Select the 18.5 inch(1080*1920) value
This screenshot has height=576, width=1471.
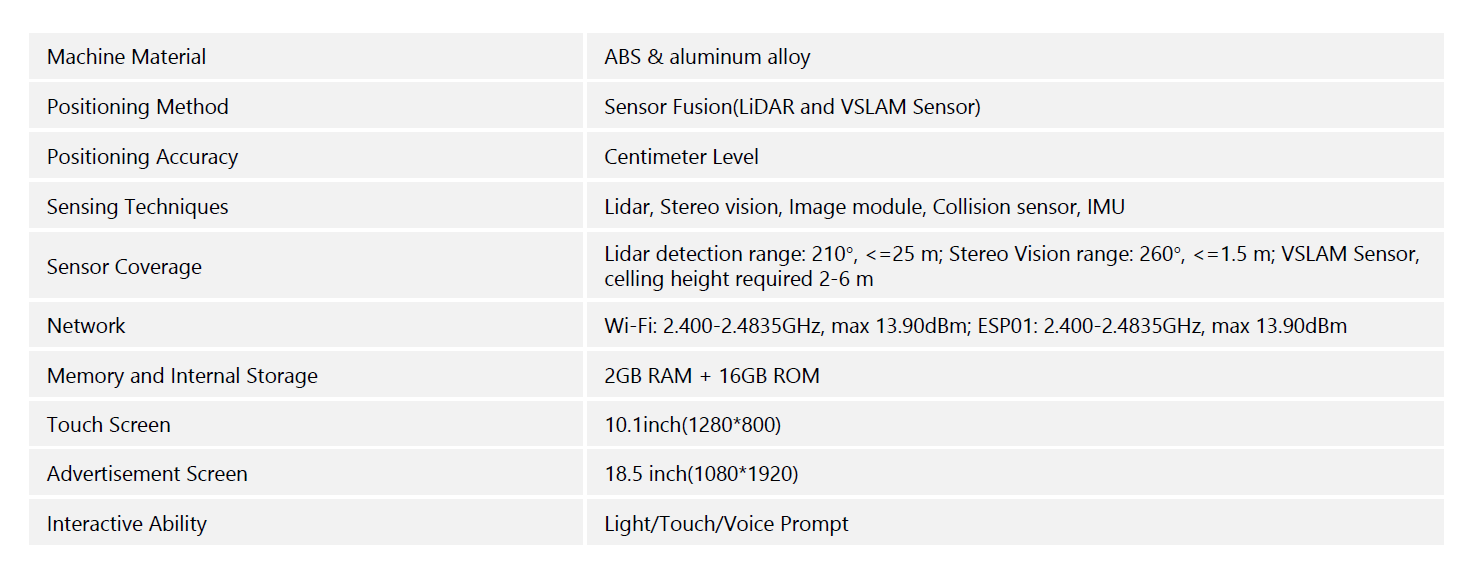701,474
